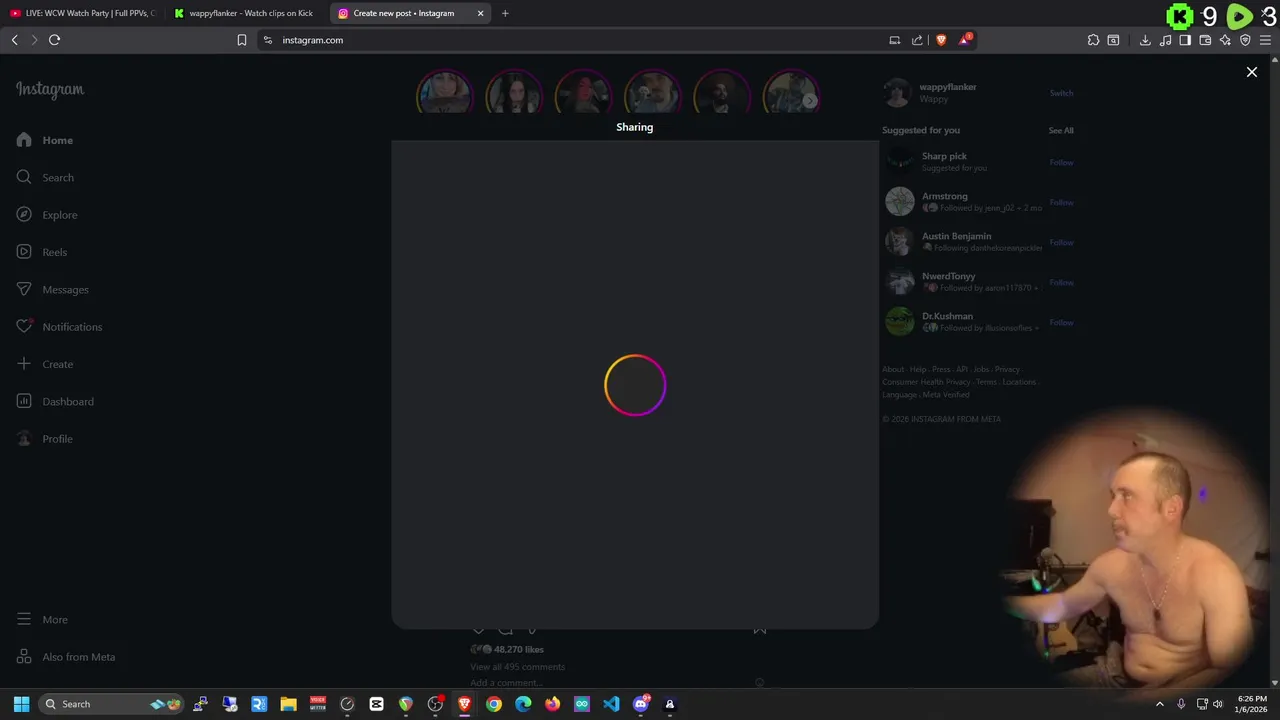The image size is (1280, 720).
Task: Open the wappyflanker profile name
Action: coord(948,87)
